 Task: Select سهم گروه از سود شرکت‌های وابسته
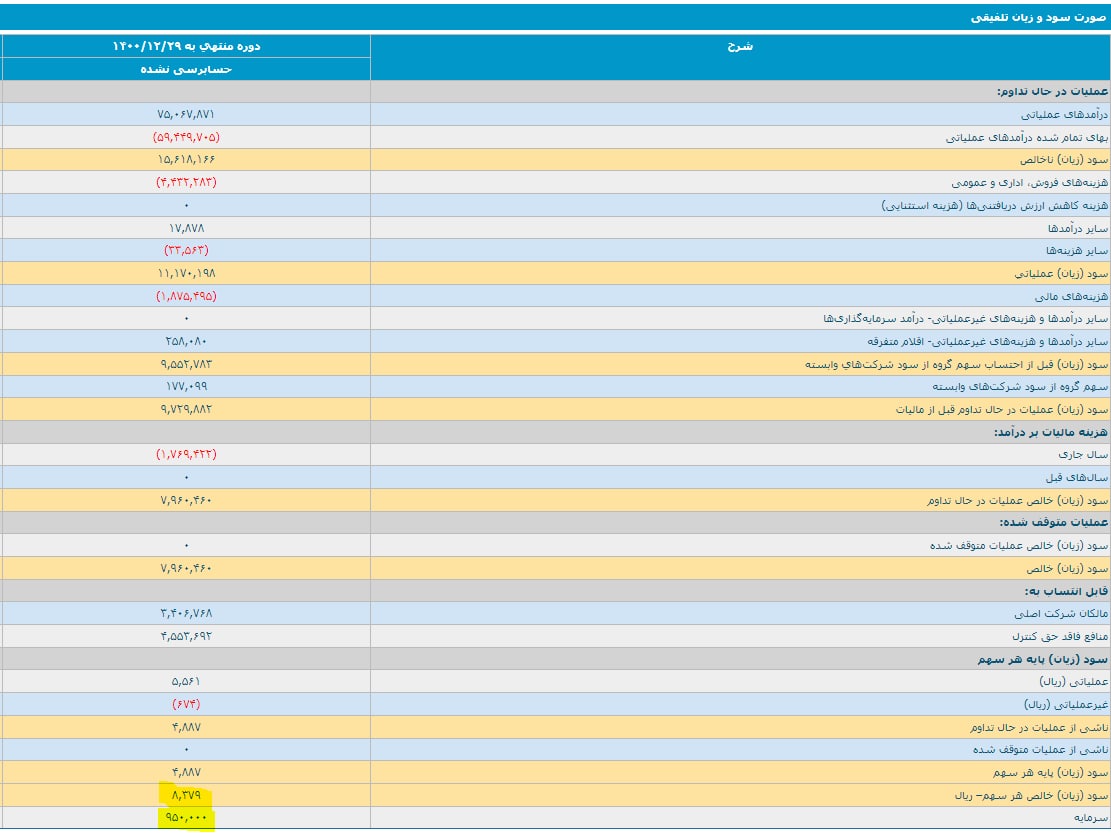tap(1020, 387)
